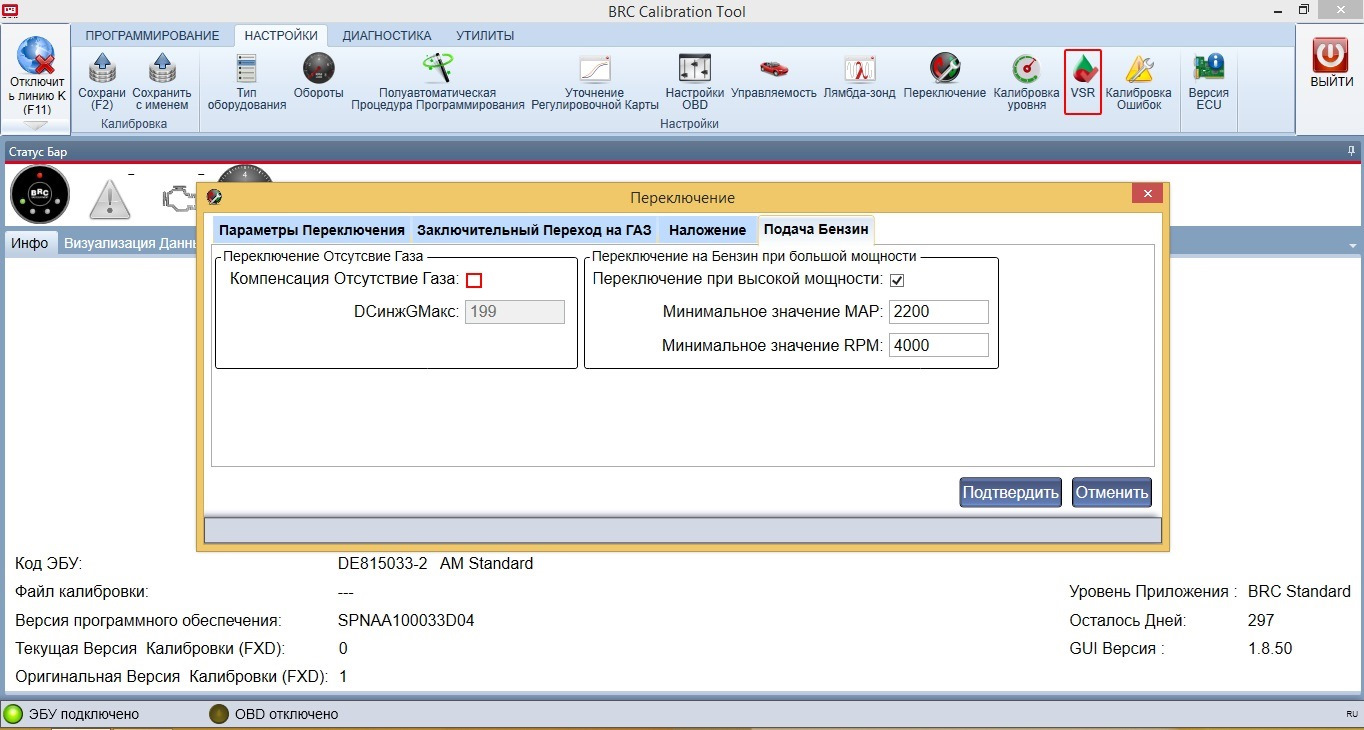Select the Инфо tab
The image size is (1364, 730).
30,243
